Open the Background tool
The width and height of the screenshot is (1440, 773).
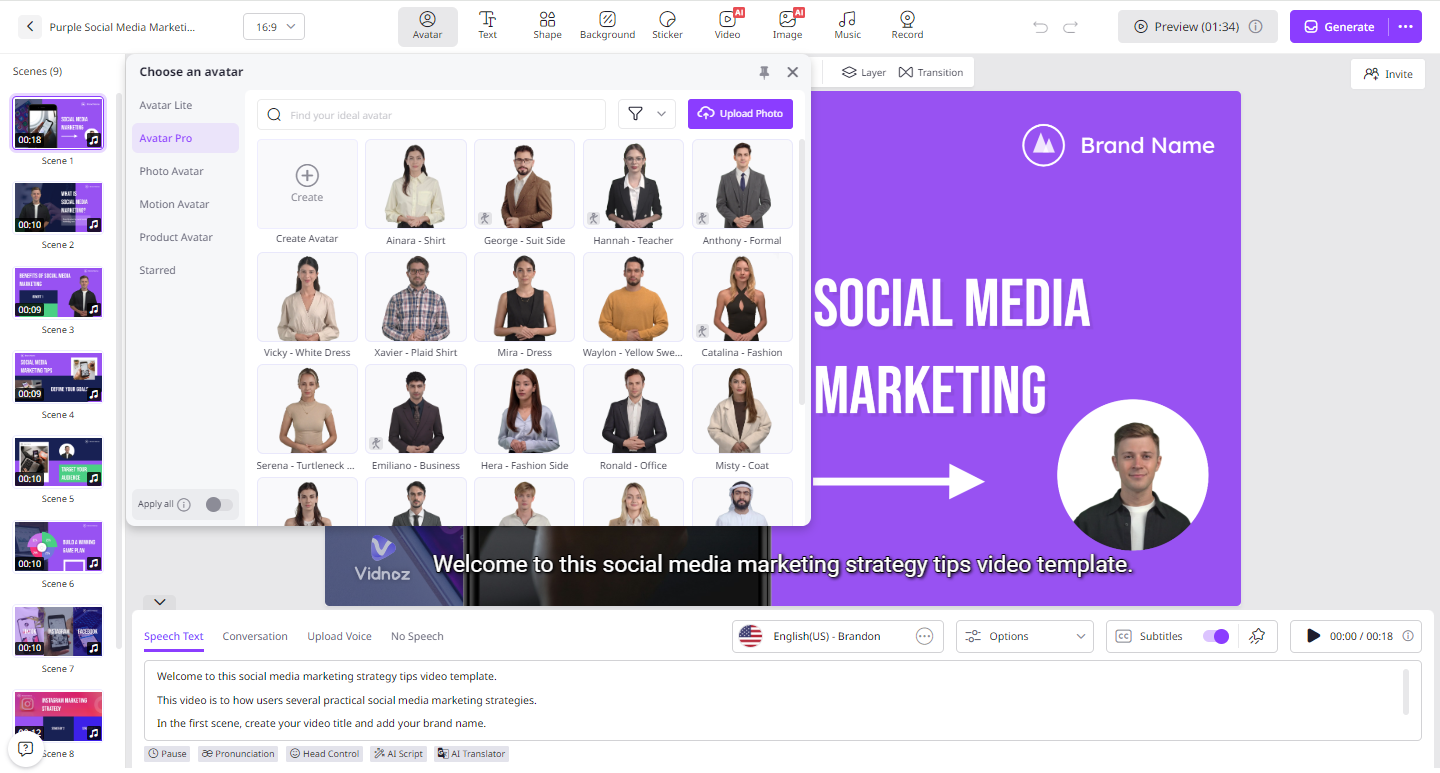607,26
